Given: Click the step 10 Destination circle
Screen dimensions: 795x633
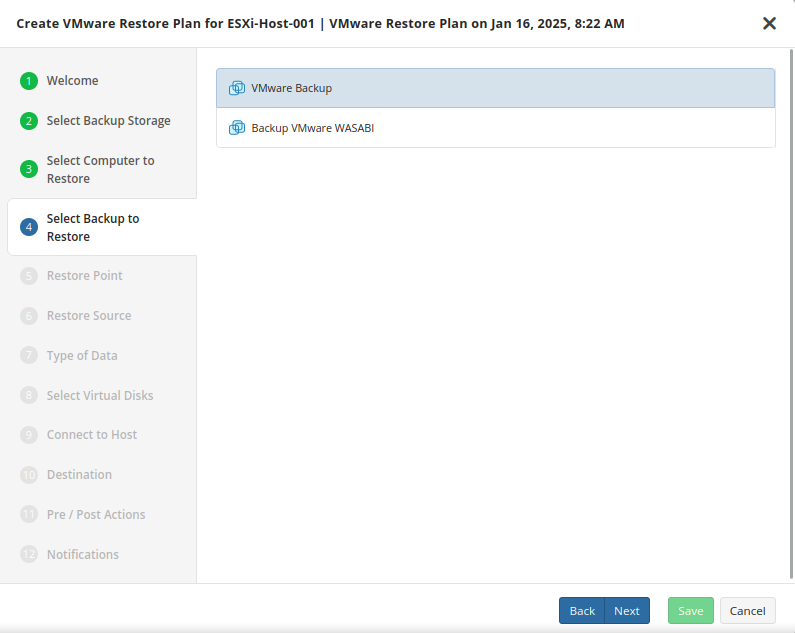Looking at the screenshot, I should 29,475.
